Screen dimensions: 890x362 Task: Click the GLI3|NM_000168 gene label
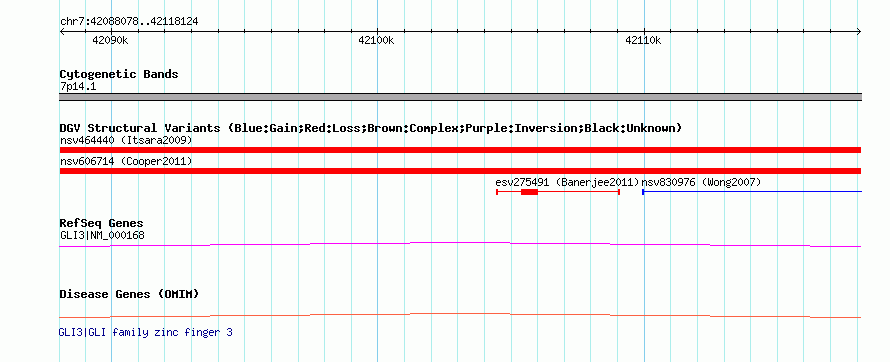click(102, 235)
